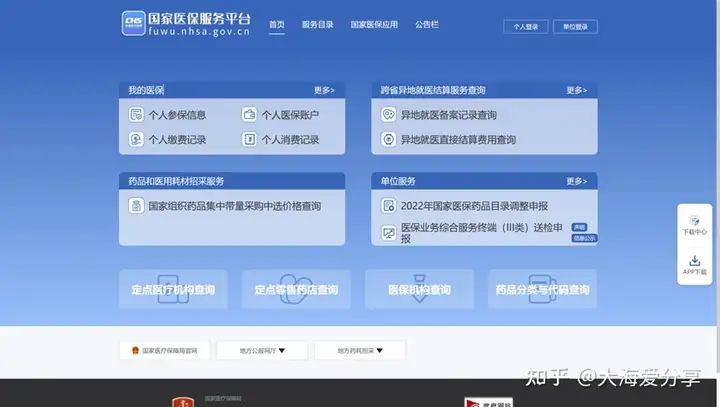Expand the 地方公服网厅 dropdown
This screenshot has height=407, width=720.
point(262,350)
